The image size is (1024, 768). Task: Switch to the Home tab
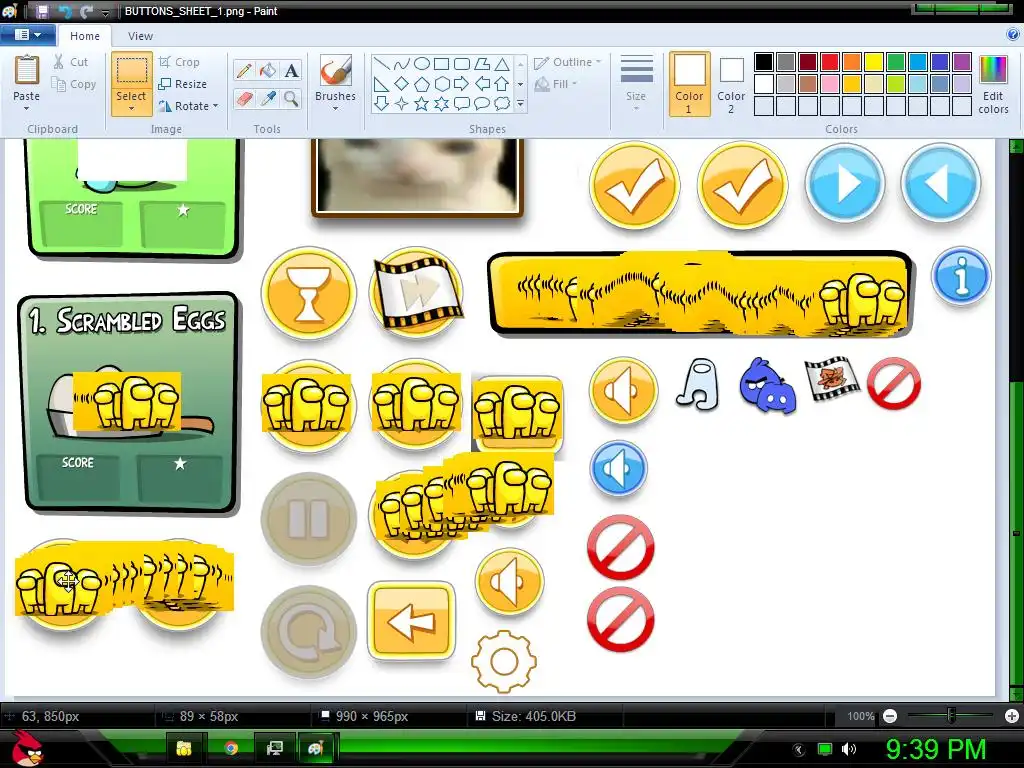pos(85,36)
